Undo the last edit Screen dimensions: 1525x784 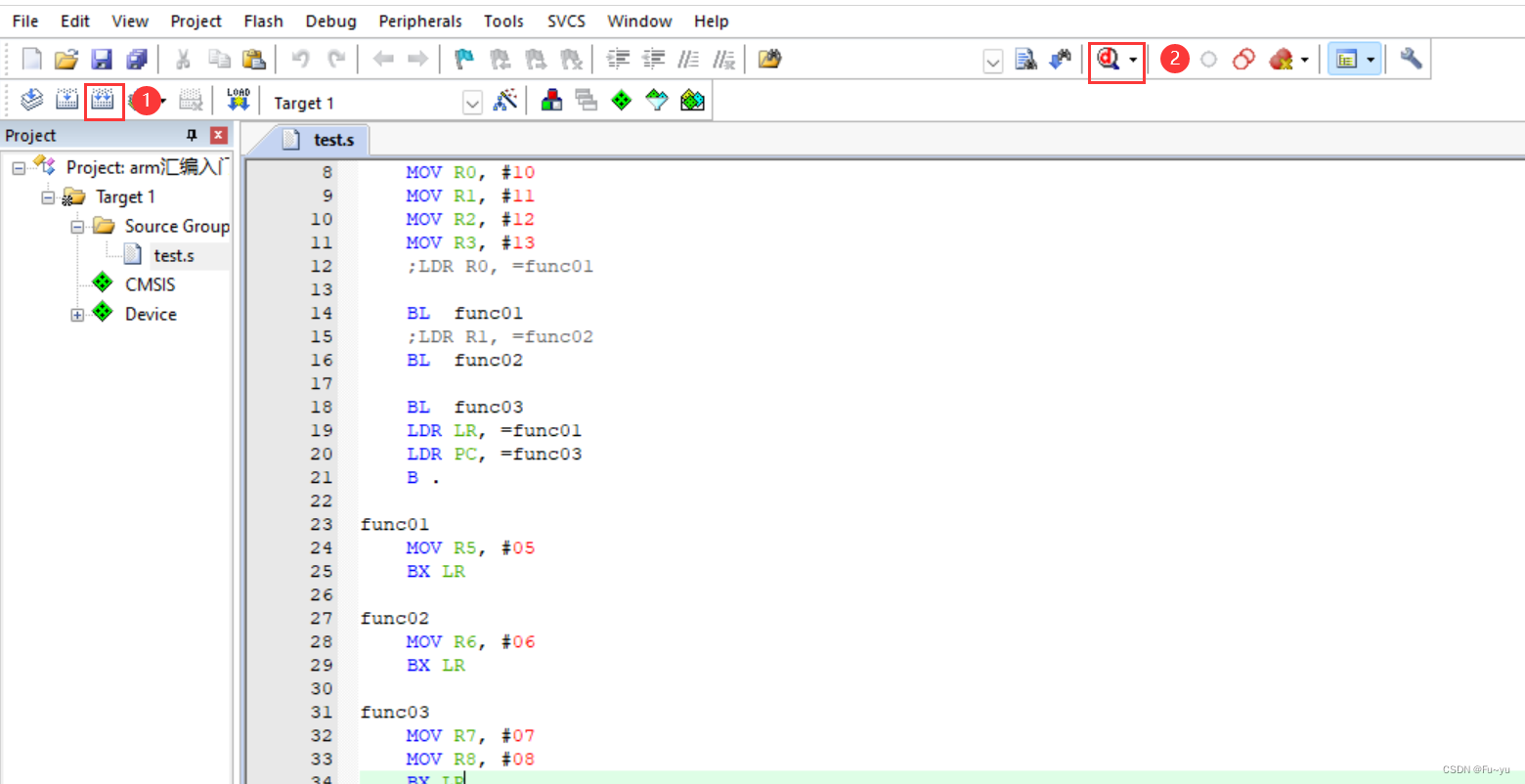[x=301, y=60]
